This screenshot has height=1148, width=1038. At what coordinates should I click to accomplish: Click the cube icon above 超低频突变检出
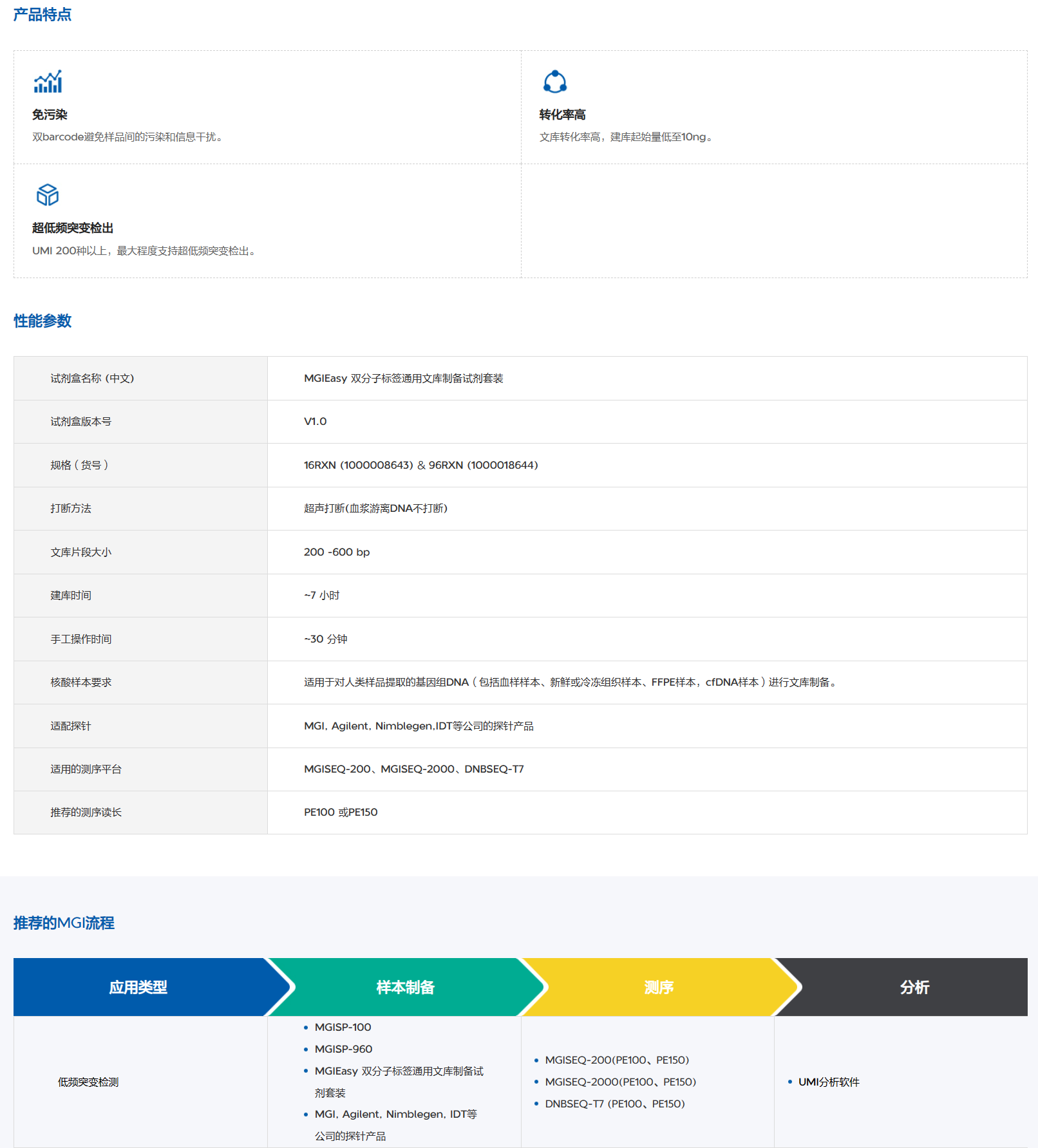48,194
